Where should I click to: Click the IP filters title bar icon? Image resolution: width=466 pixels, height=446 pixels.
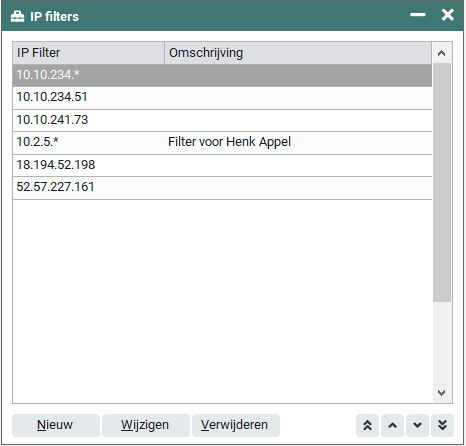(x=17, y=16)
